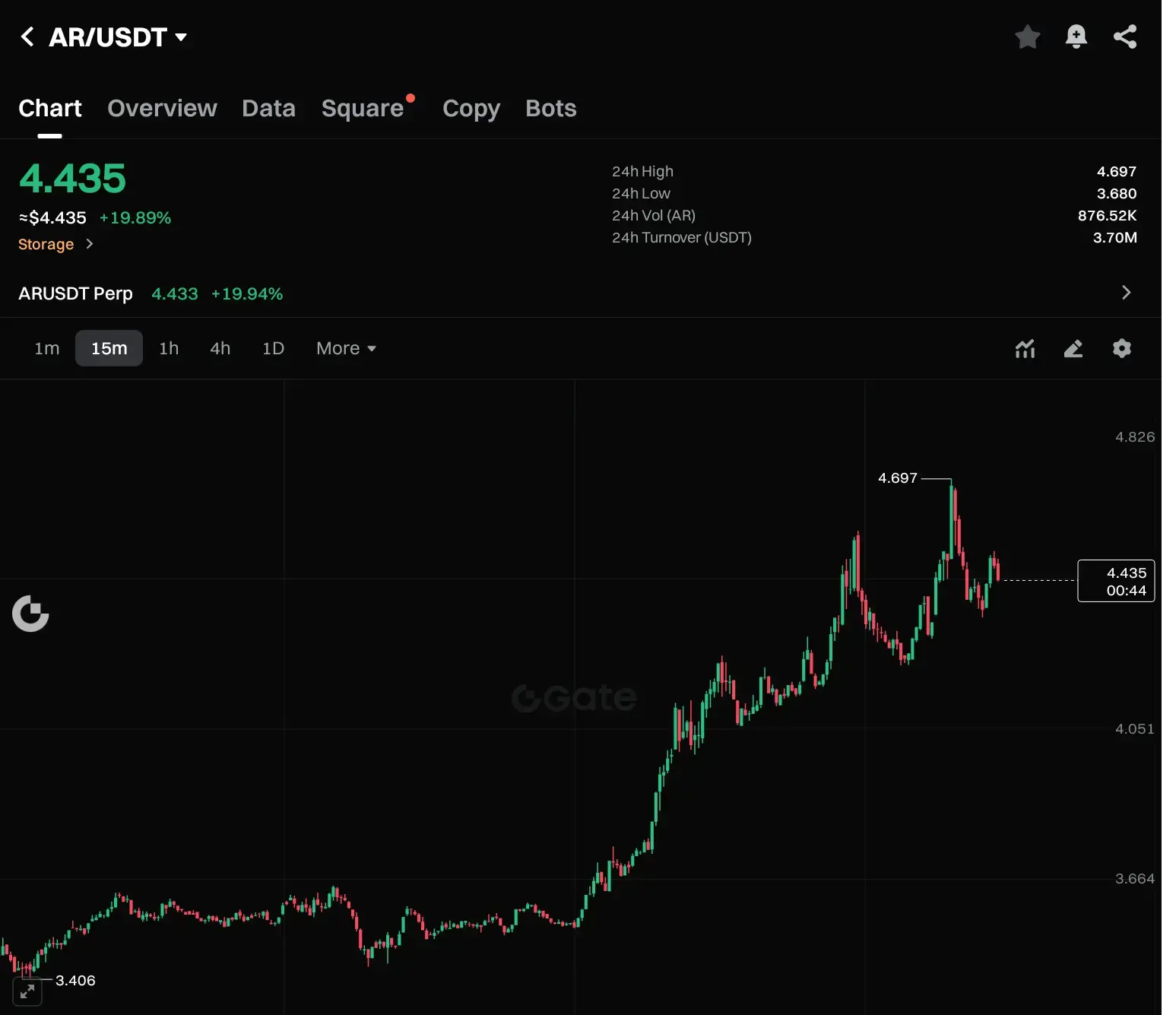Select the 1h timeframe
This screenshot has height=1015, width=1176.
(169, 348)
